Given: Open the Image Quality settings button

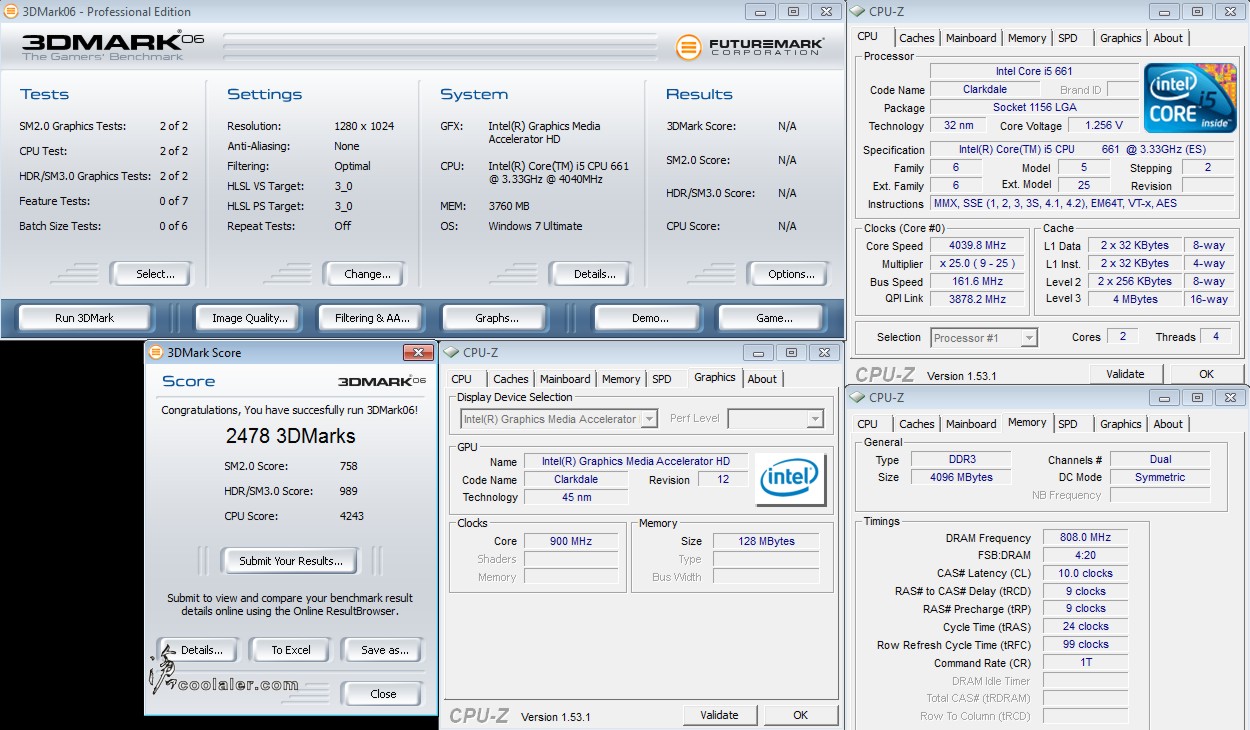Looking at the screenshot, I should (250, 318).
